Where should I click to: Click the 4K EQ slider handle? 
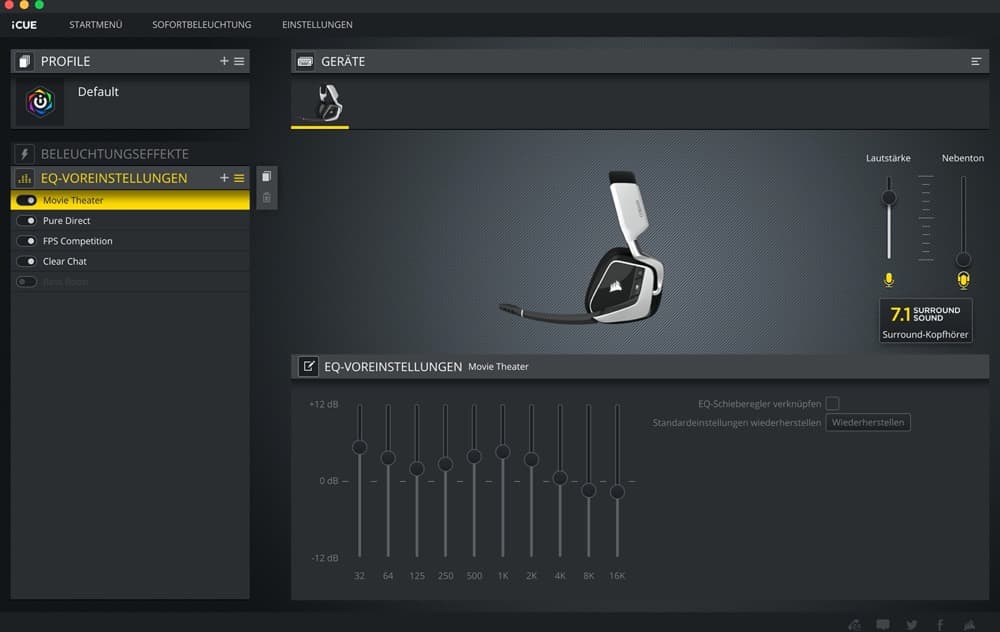coord(560,478)
